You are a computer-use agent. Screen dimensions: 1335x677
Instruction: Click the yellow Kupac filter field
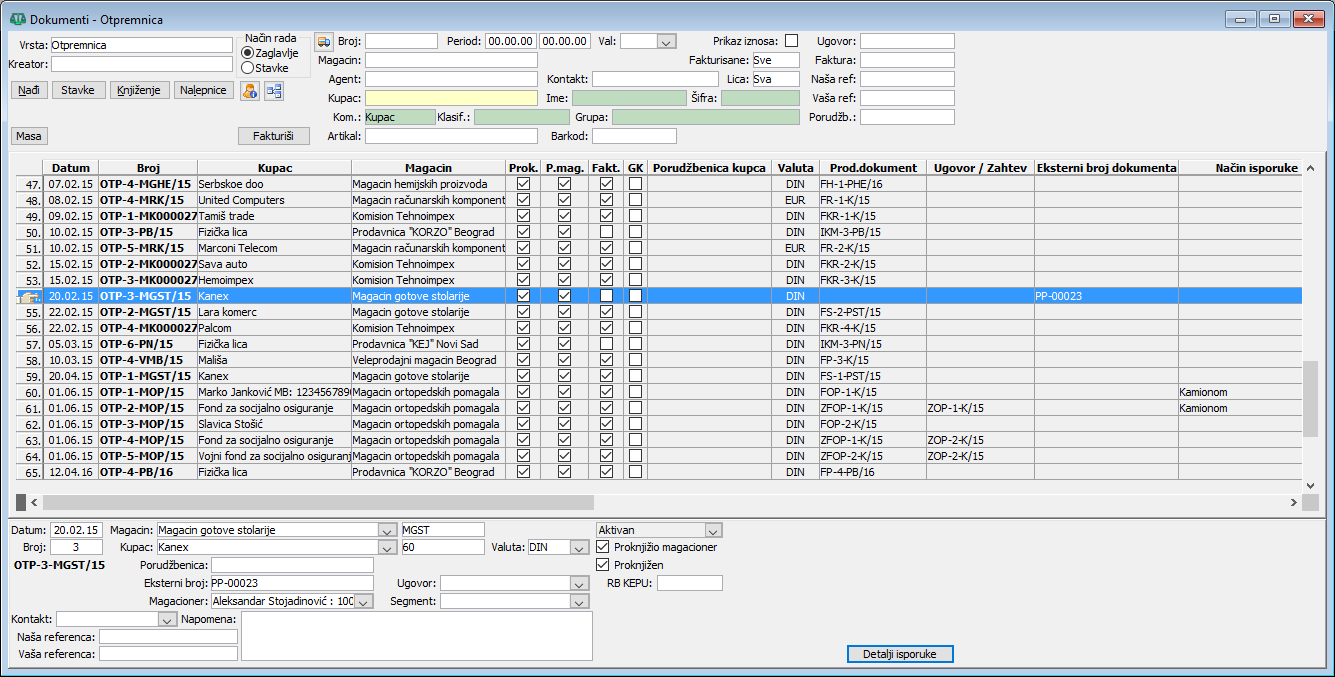tap(451, 98)
